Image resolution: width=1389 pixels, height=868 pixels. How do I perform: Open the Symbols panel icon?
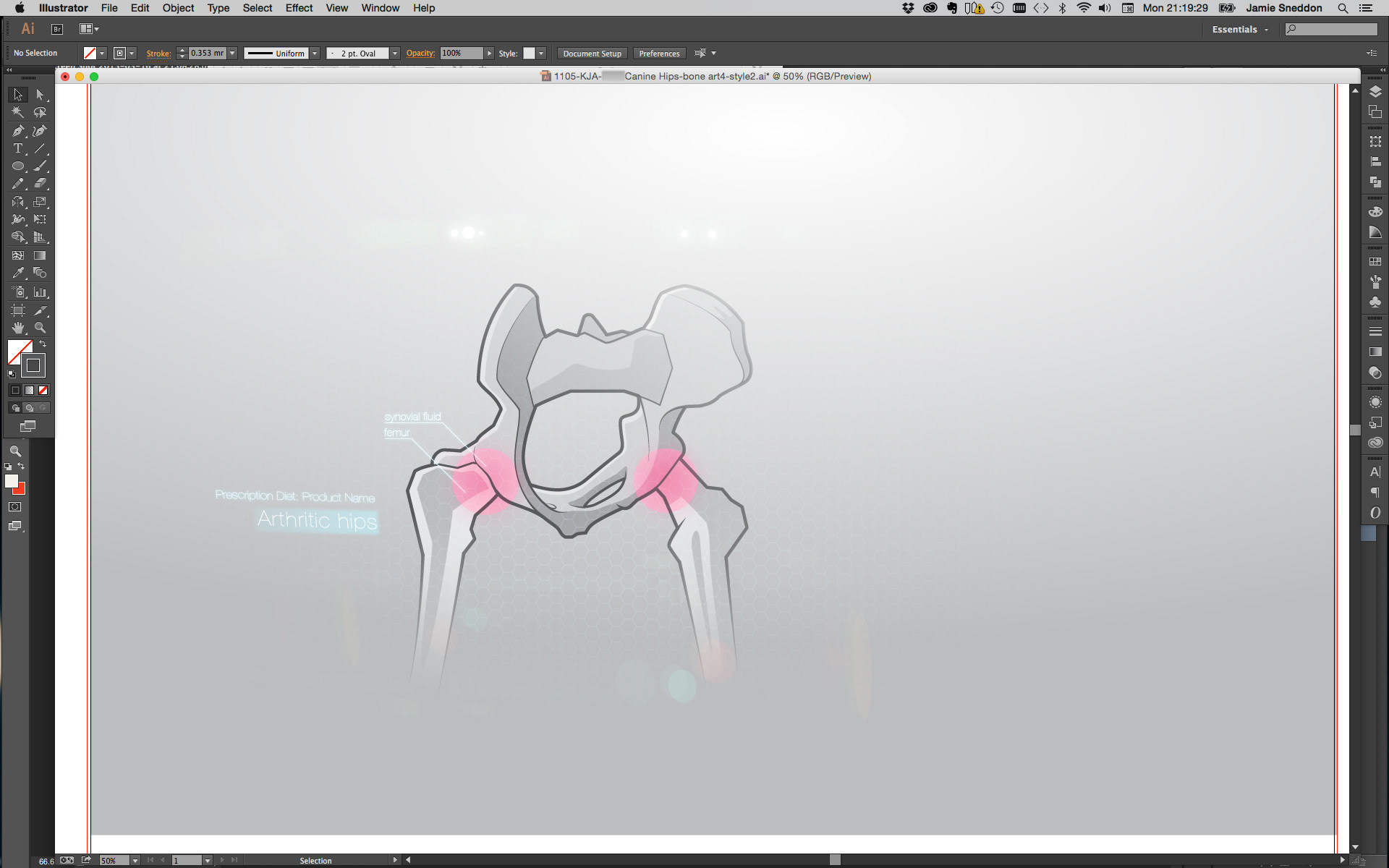[1375, 302]
